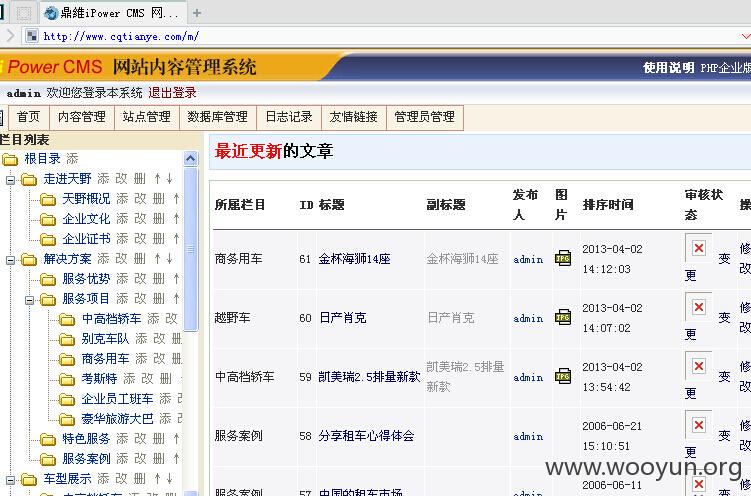Viewport: 751px width, 496px height.
Task: Click 添 next to 服务优势
Action: coord(122,279)
